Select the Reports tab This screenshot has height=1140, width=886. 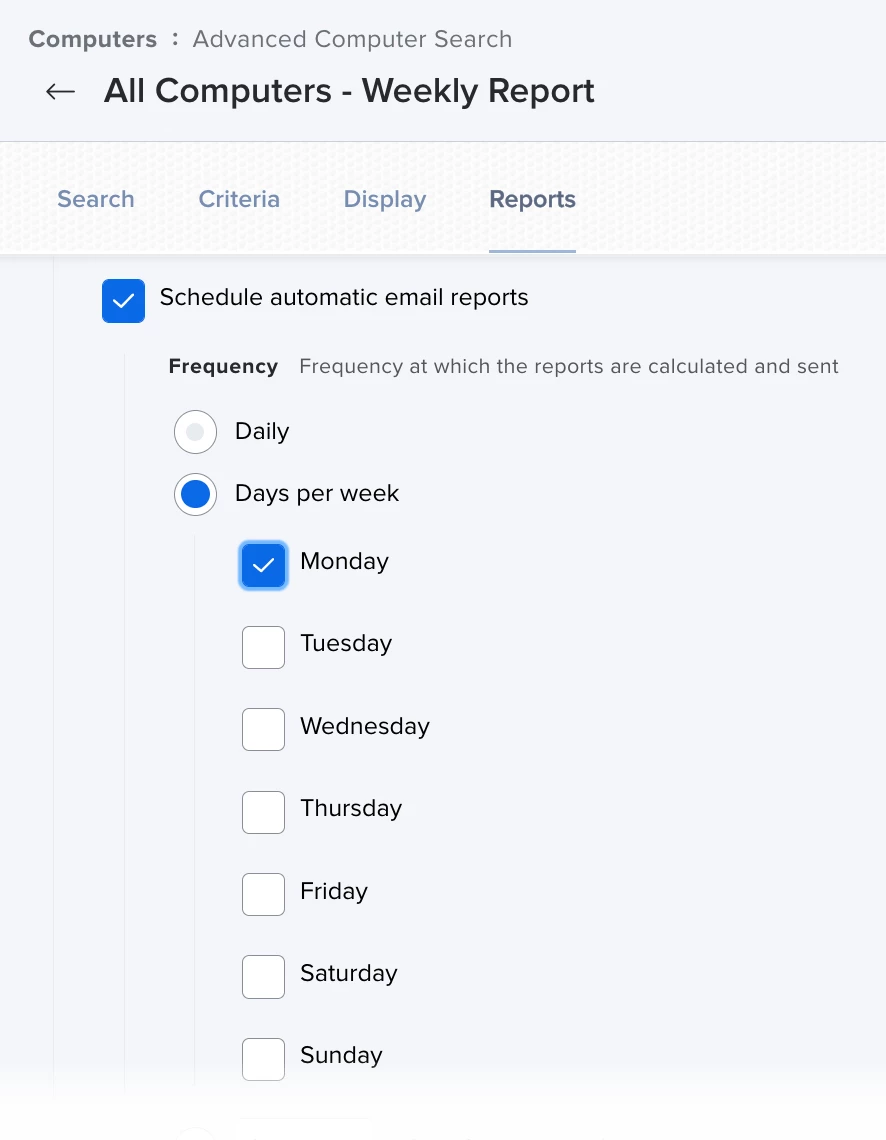pyautogui.click(x=532, y=199)
